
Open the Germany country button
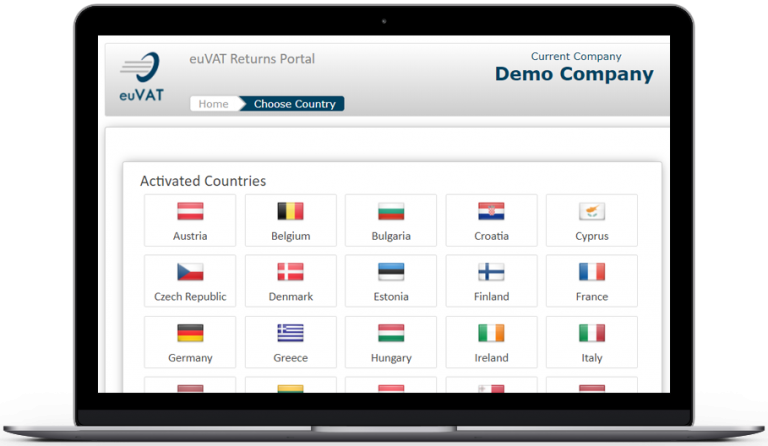point(190,342)
